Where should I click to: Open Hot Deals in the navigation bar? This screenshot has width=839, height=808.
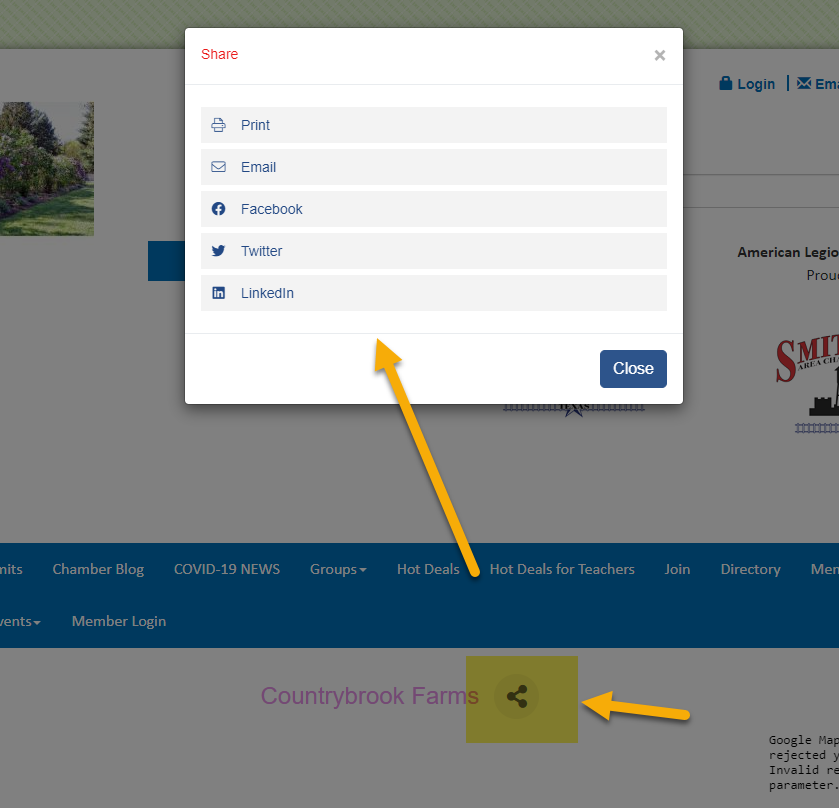coord(428,569)
